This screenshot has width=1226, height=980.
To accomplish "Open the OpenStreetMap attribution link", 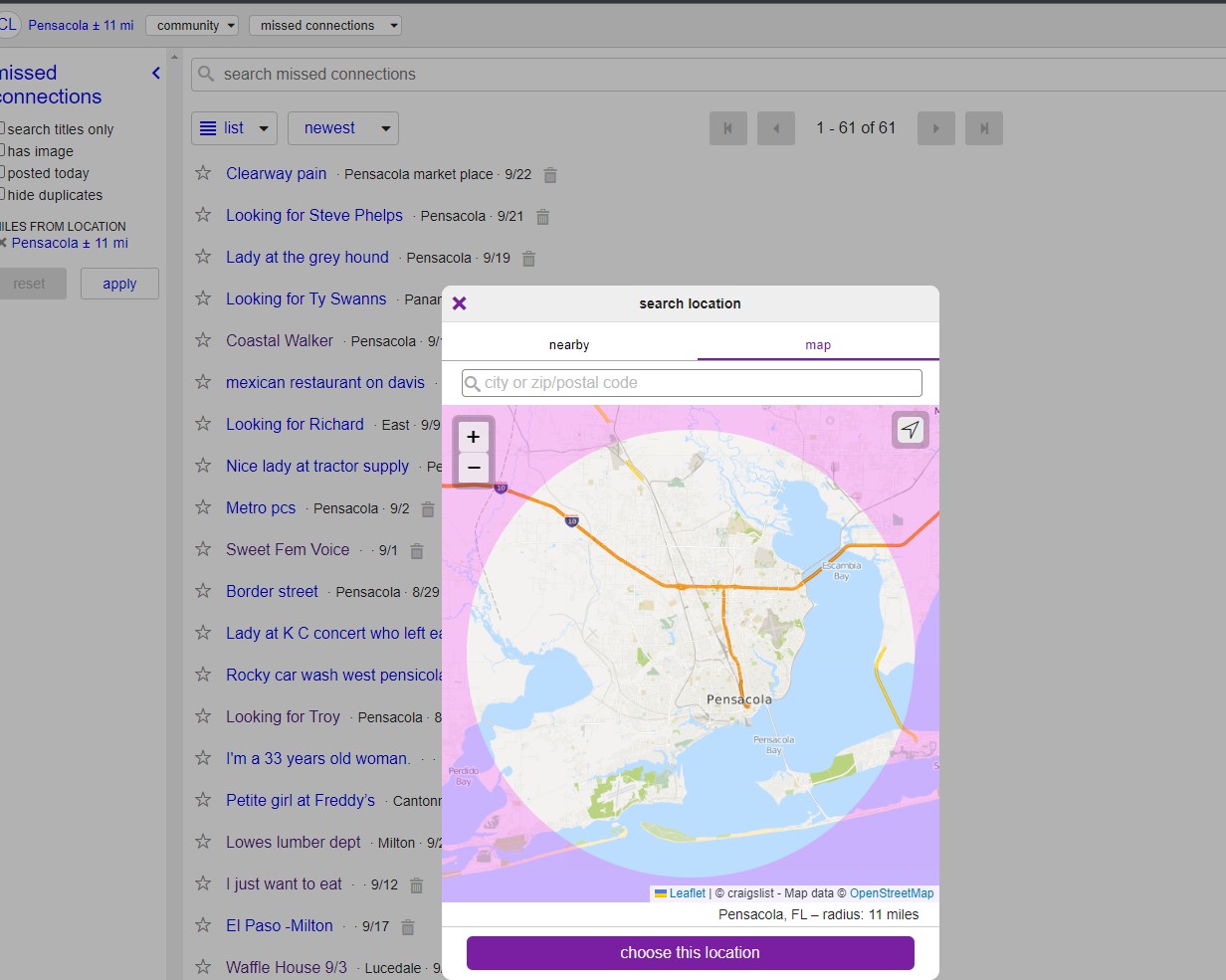I will 892,893.
